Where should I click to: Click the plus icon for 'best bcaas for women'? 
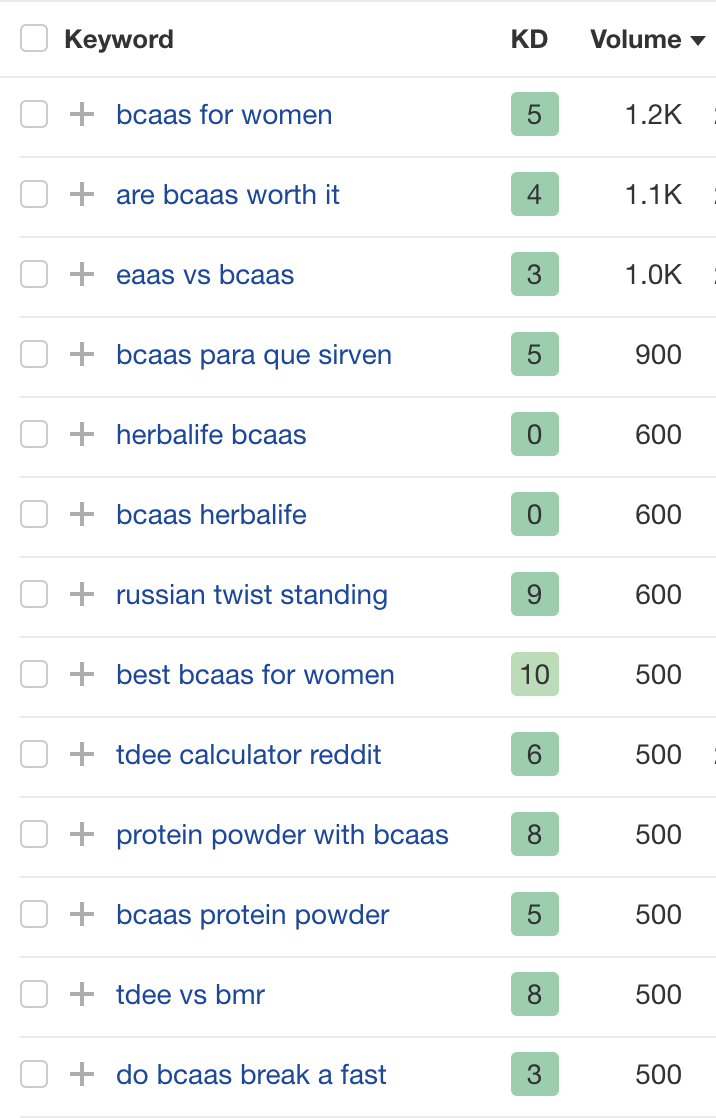pyautogui.click(x=81, y=674)
